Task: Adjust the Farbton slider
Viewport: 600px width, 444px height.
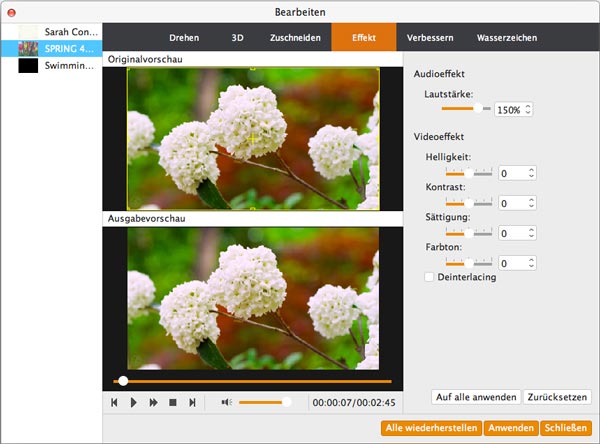Action: [469, 263]
